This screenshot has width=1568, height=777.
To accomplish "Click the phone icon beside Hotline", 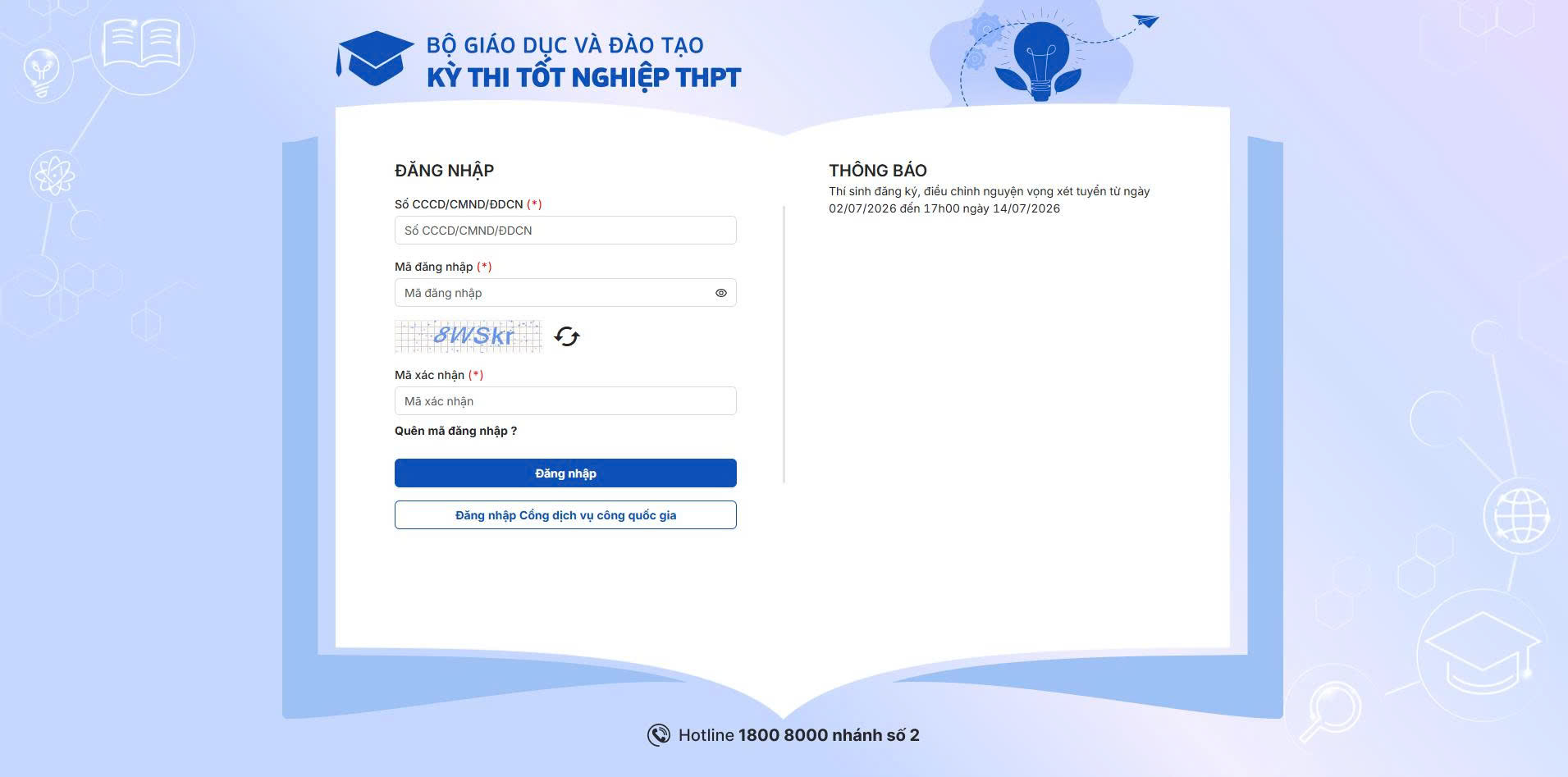I will click(659, 735).
